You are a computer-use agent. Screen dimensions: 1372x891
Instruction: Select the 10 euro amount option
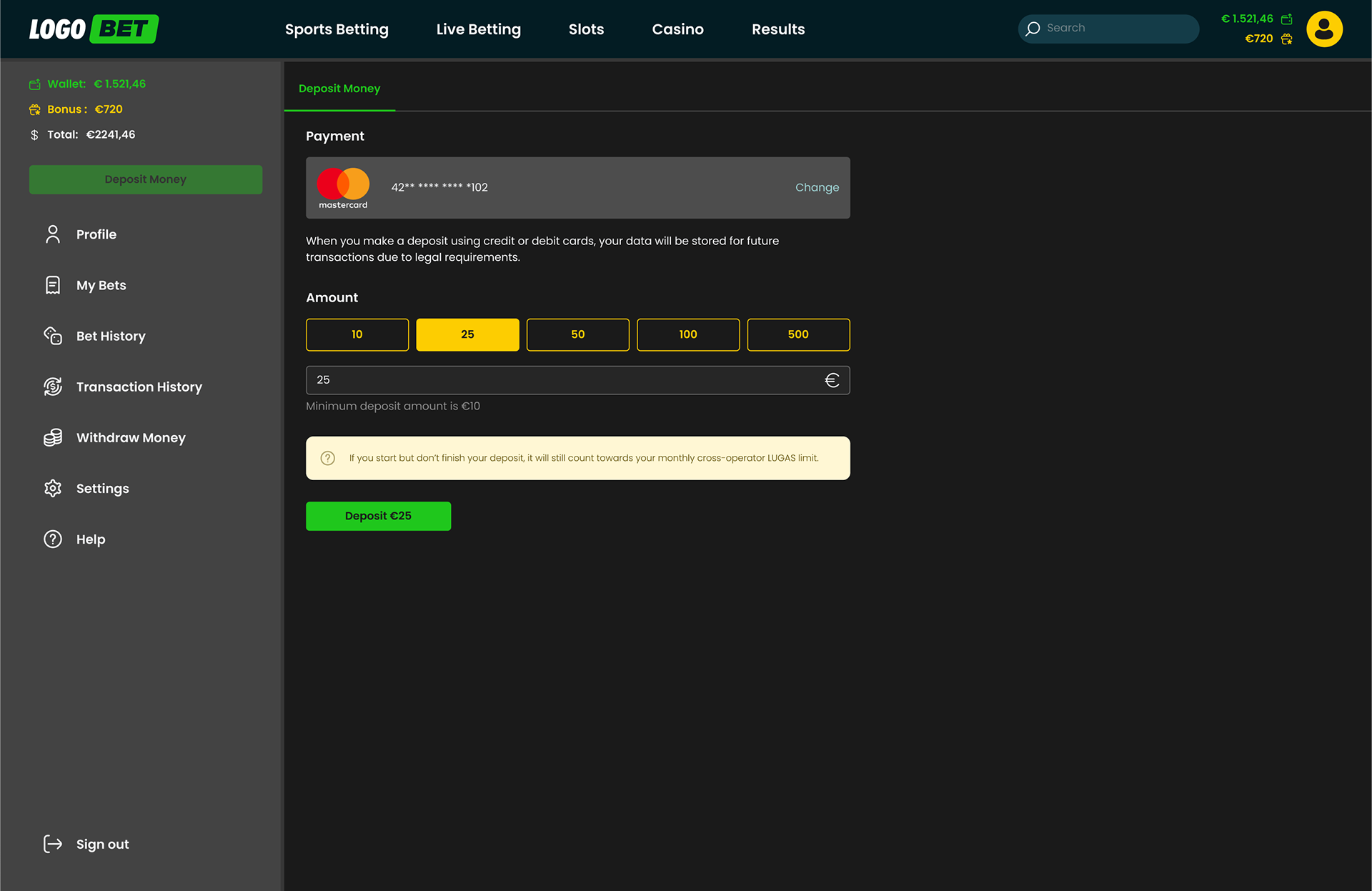[357, 334]
